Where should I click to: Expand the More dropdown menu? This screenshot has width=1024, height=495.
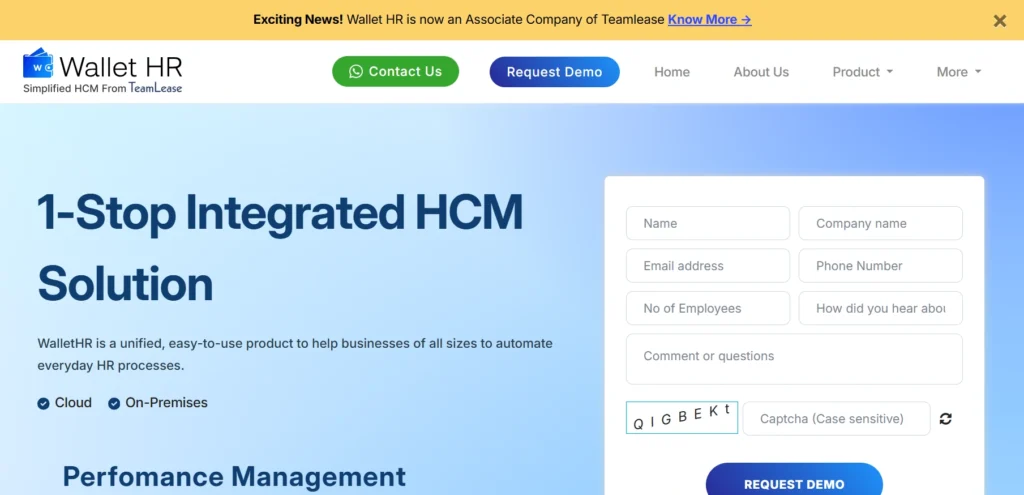click(958, 72)
